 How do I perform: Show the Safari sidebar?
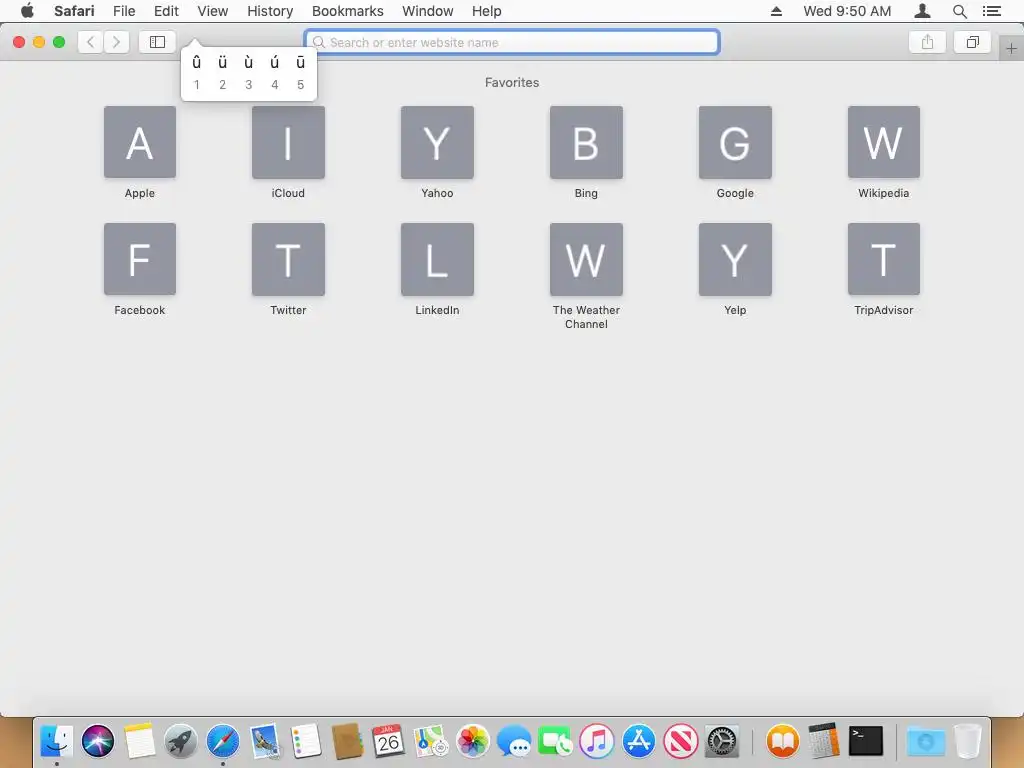tap(157, 42)
